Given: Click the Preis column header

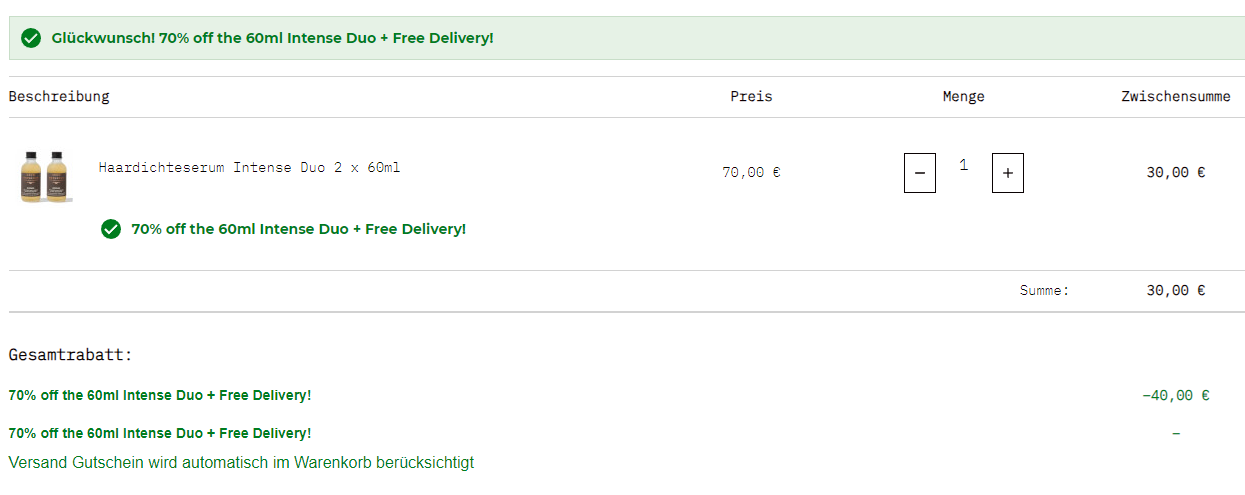Looking at the screenshot, I should click(x=751, y=97).
